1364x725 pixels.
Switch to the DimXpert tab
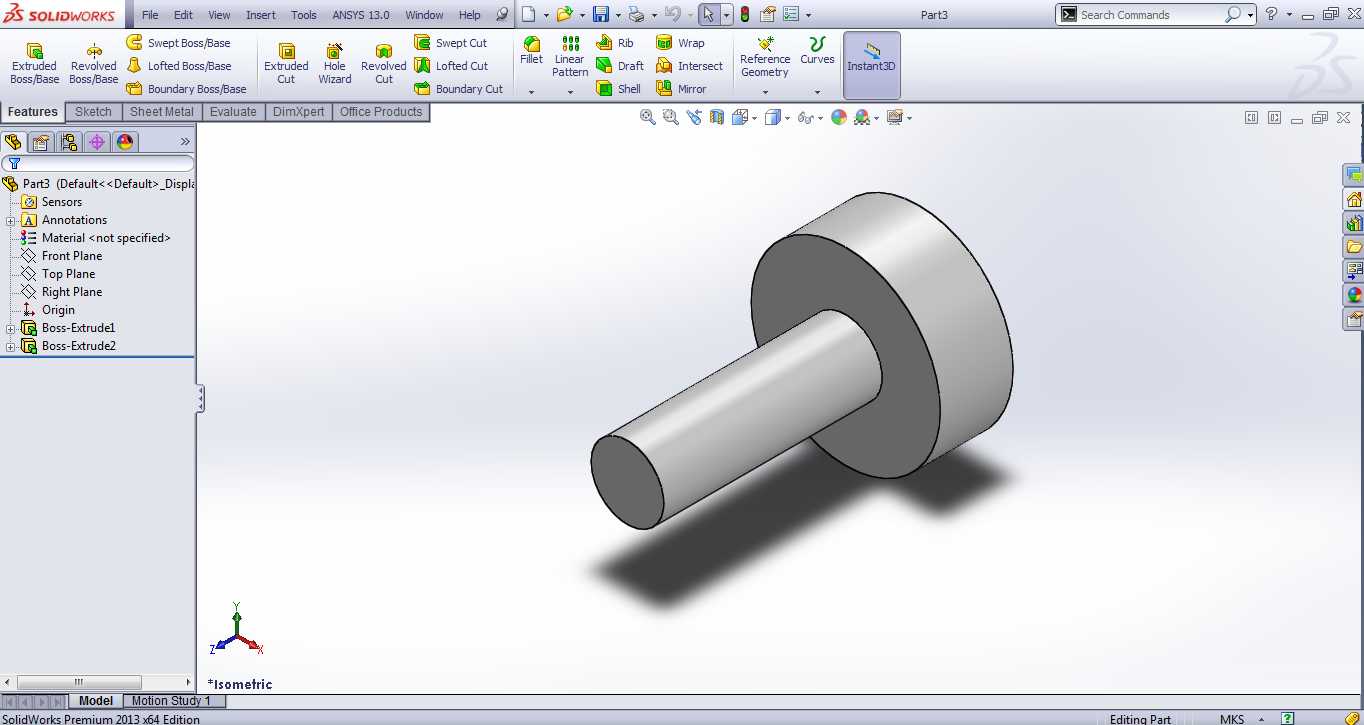(x=299, y=112)
